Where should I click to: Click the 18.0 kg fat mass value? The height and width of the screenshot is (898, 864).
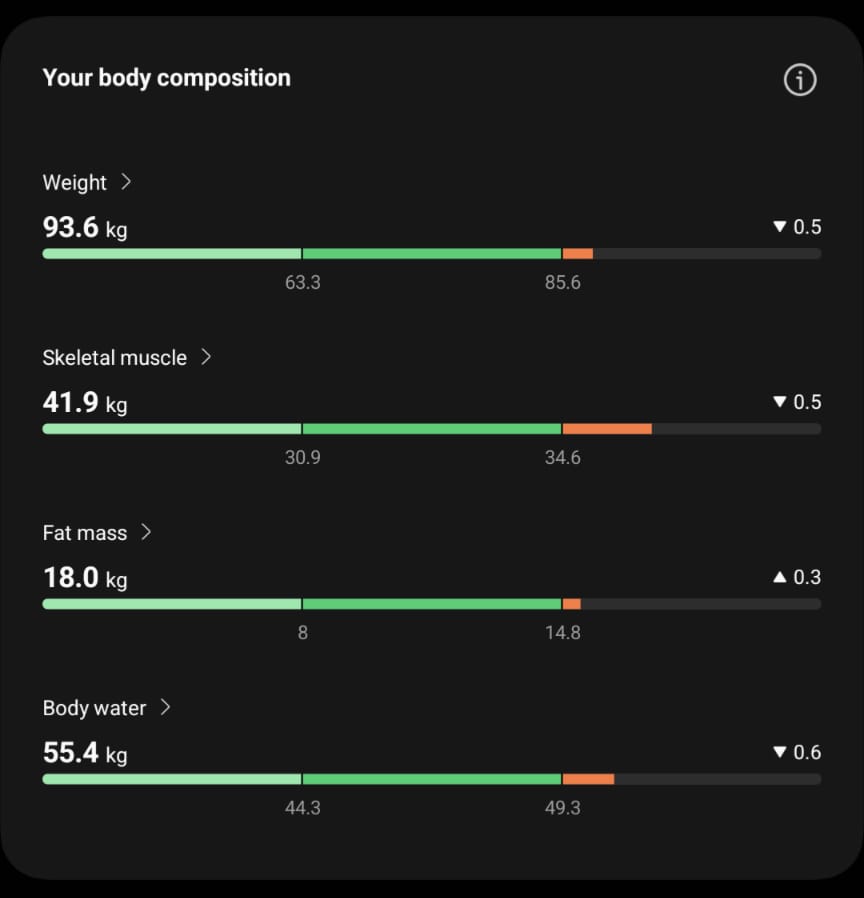coord(84,578)
